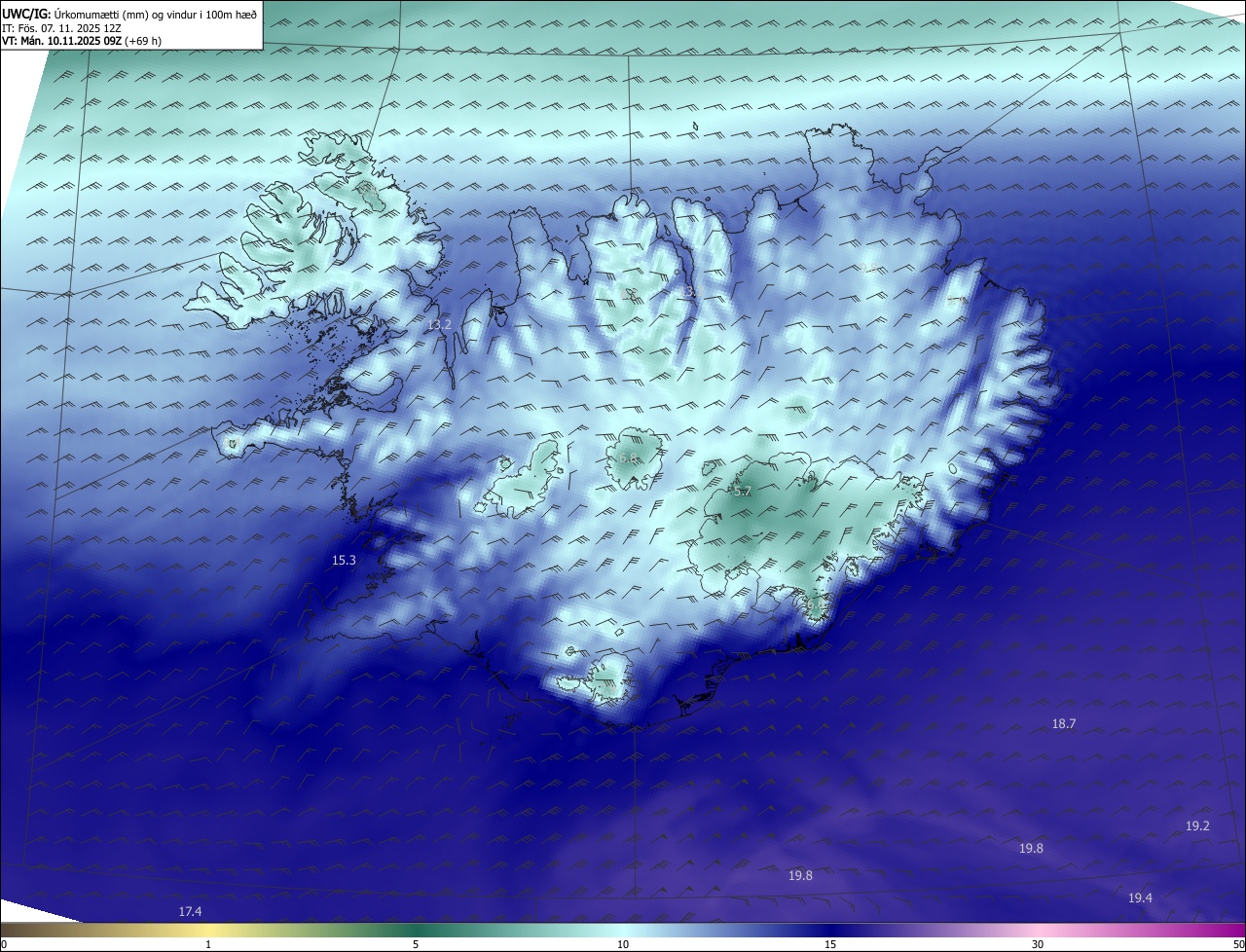Click the 13.2 value label on the map
The height and width of the screenshot is (952, 1246).
[439, 324]
